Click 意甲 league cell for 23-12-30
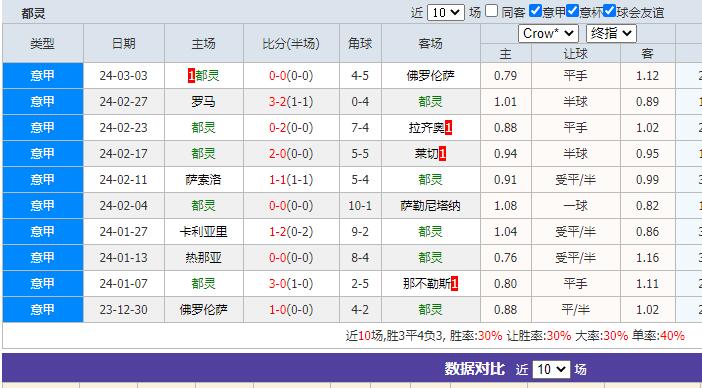702x388 pixels. 43,309
